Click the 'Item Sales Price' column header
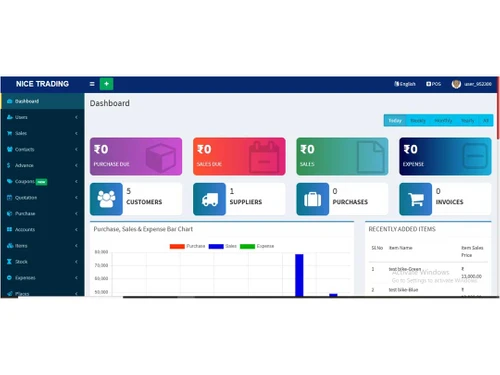Viewport: 500px width, 375px height. (472, 251)
